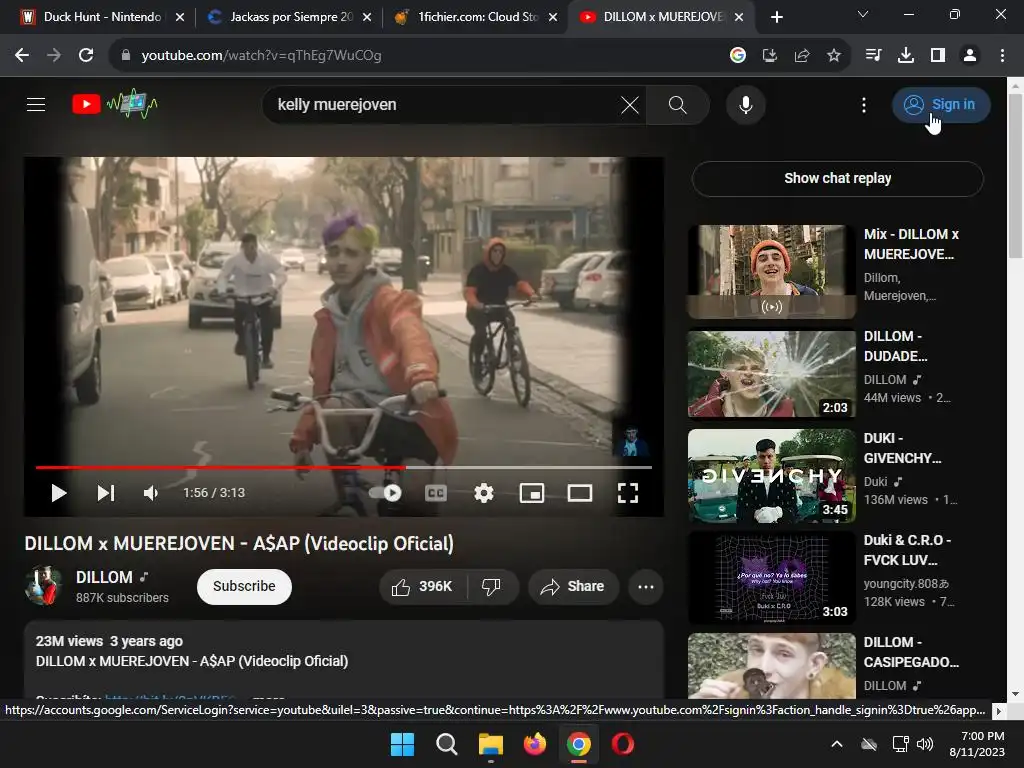
Task: Switch to the Duck Hunt - Nintendo tab
Action: point(101,17)
